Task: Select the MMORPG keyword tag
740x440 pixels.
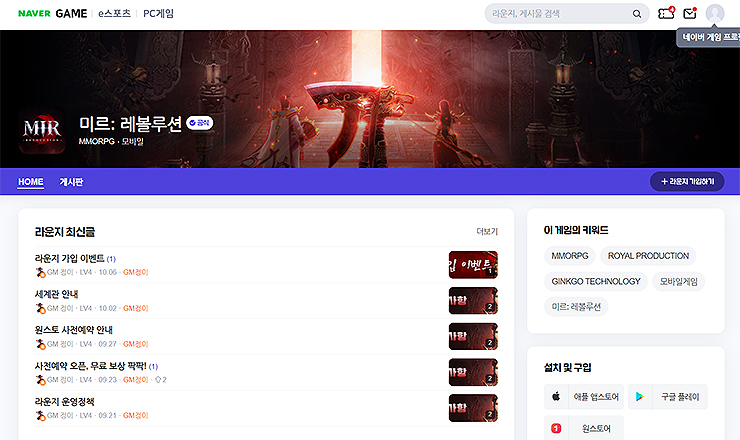Action: point(570,256)
